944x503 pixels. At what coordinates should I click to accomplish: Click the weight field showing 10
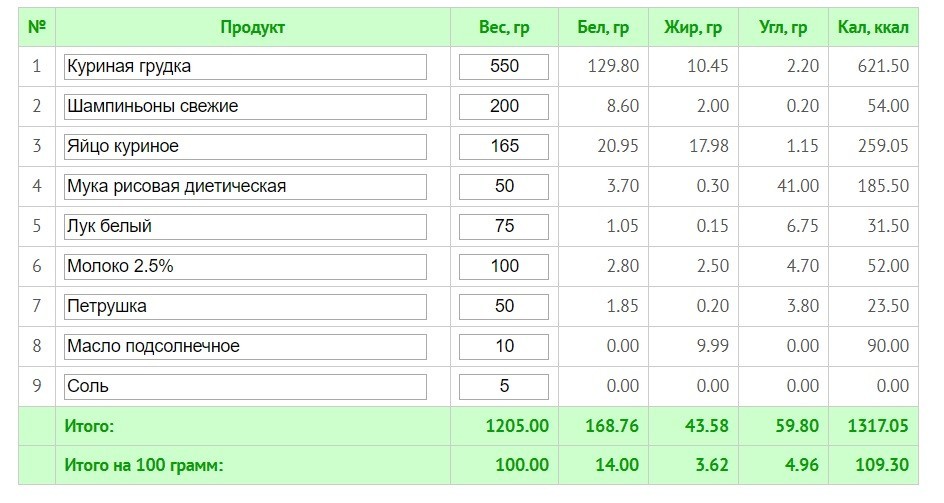click(x=504, y=347)
